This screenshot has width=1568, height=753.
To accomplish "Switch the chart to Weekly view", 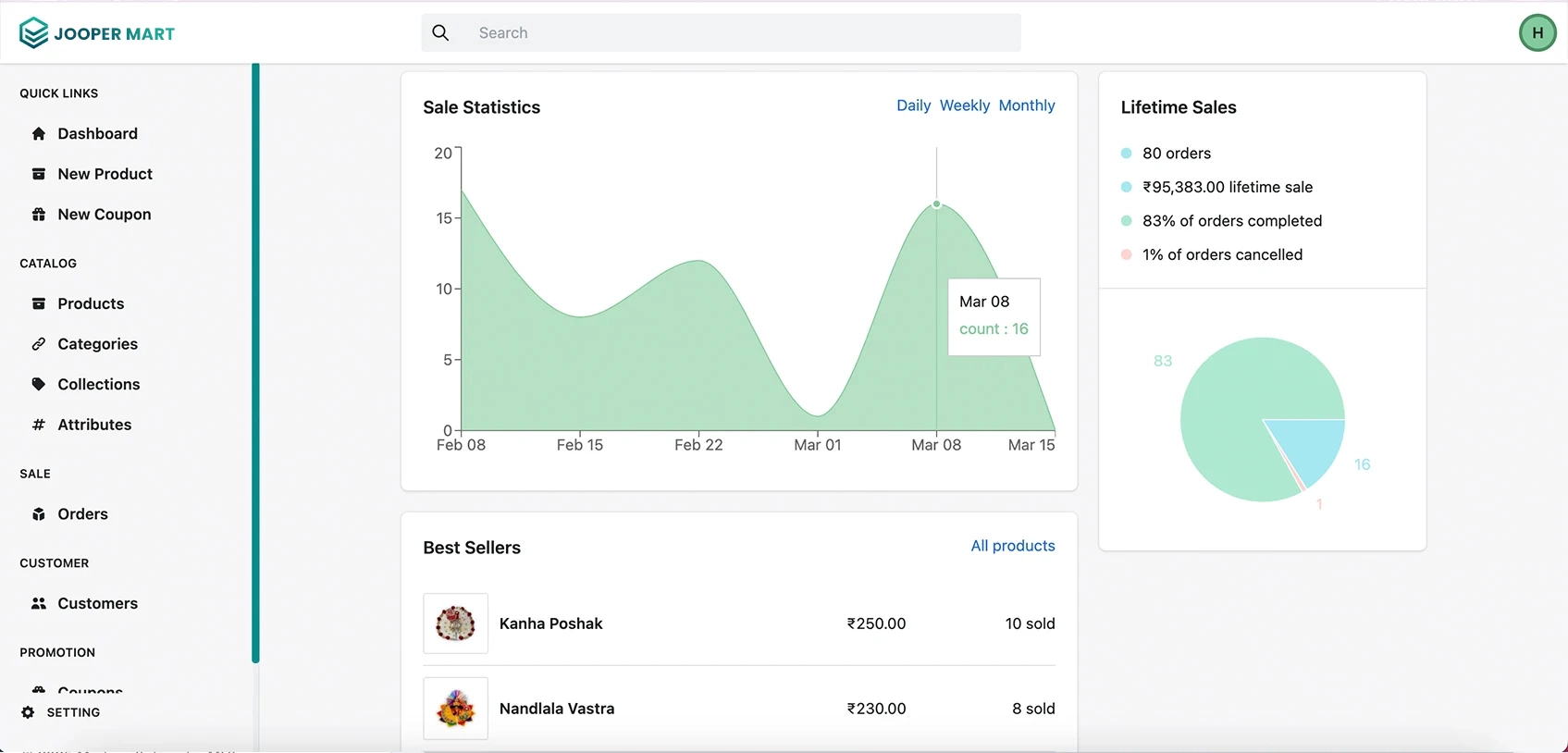I will 964,105.
